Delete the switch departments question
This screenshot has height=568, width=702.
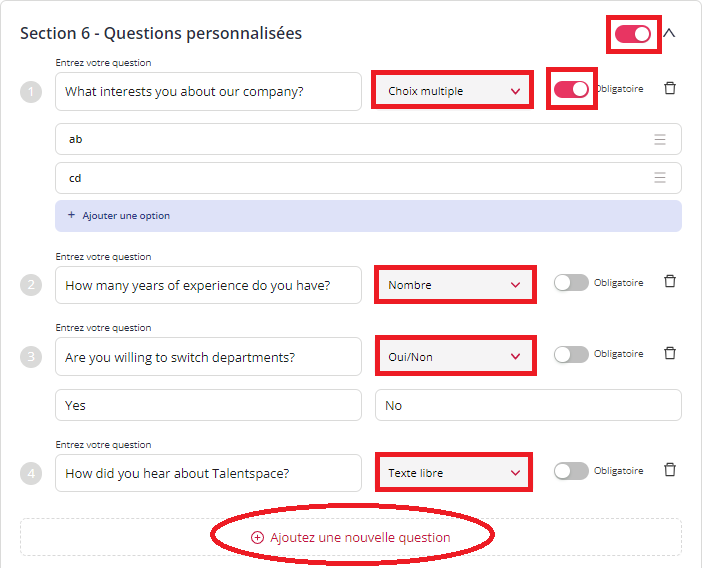pyautogui.click(x=670, y=353)
